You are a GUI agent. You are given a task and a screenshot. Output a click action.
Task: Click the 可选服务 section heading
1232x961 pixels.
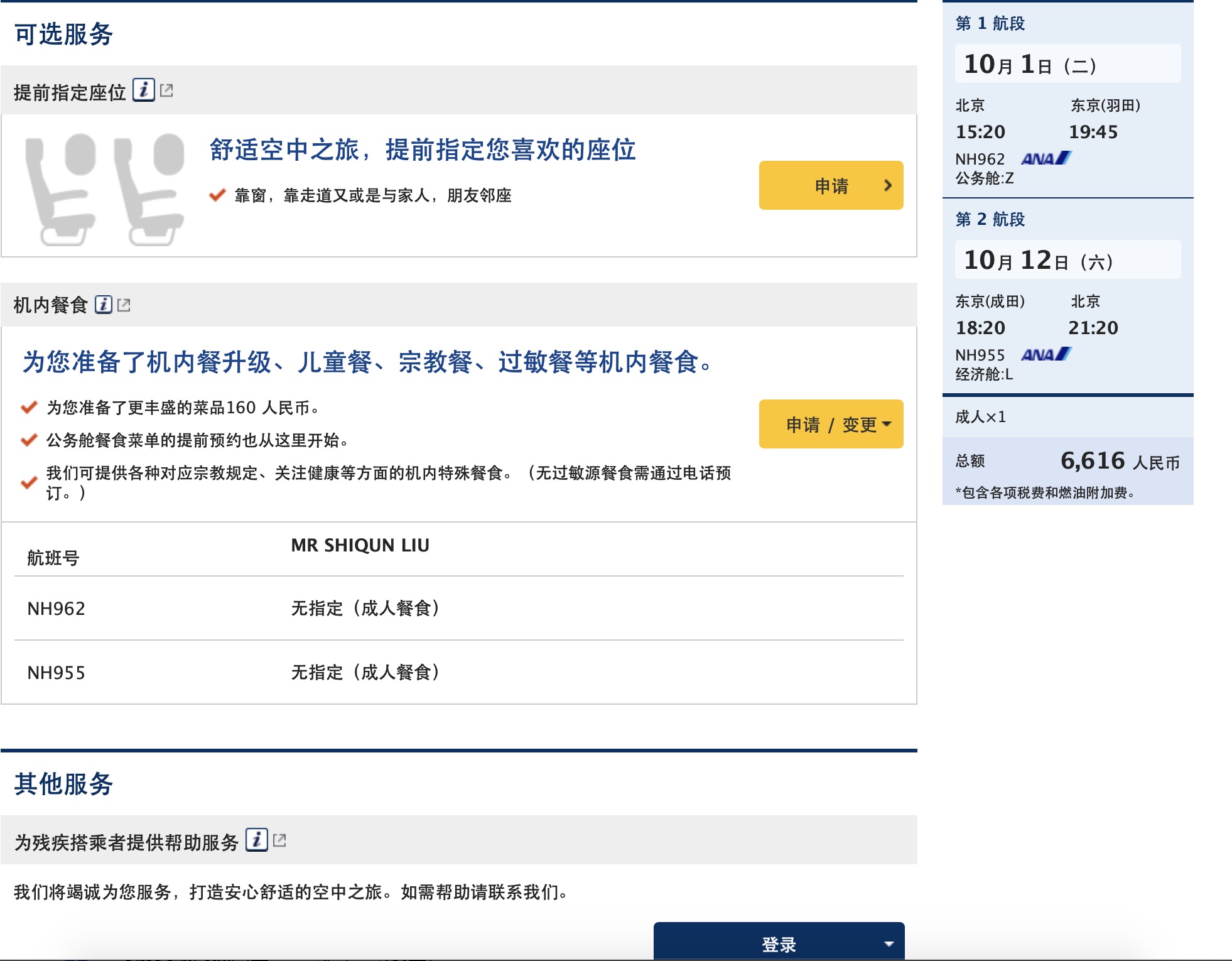(x=63, y=34)
